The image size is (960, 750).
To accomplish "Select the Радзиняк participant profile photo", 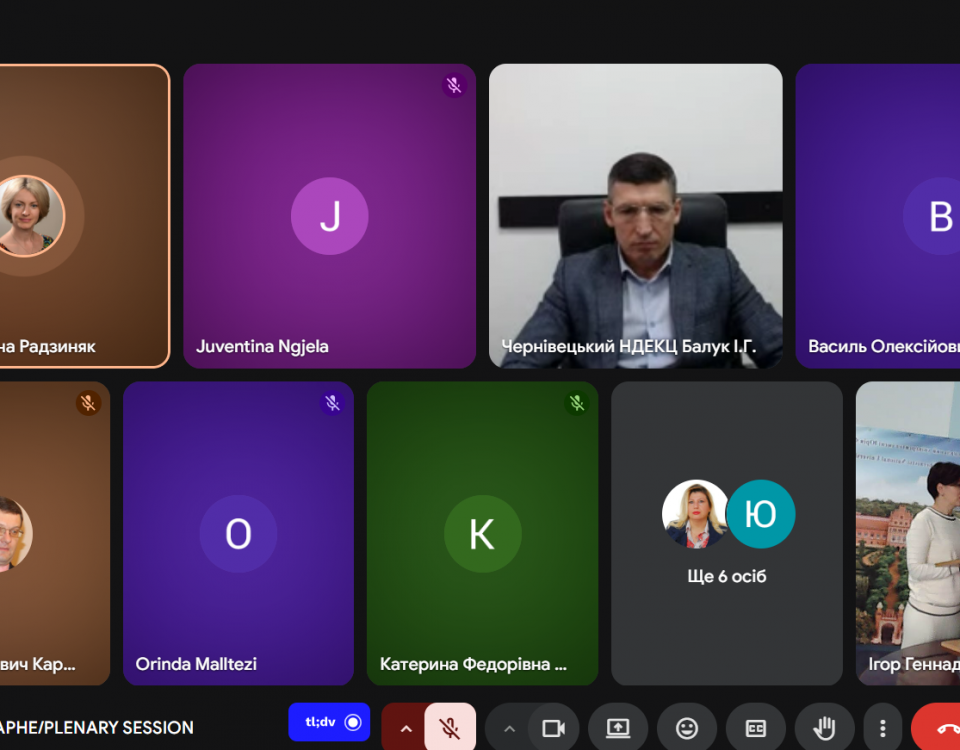I will point(30,216).
